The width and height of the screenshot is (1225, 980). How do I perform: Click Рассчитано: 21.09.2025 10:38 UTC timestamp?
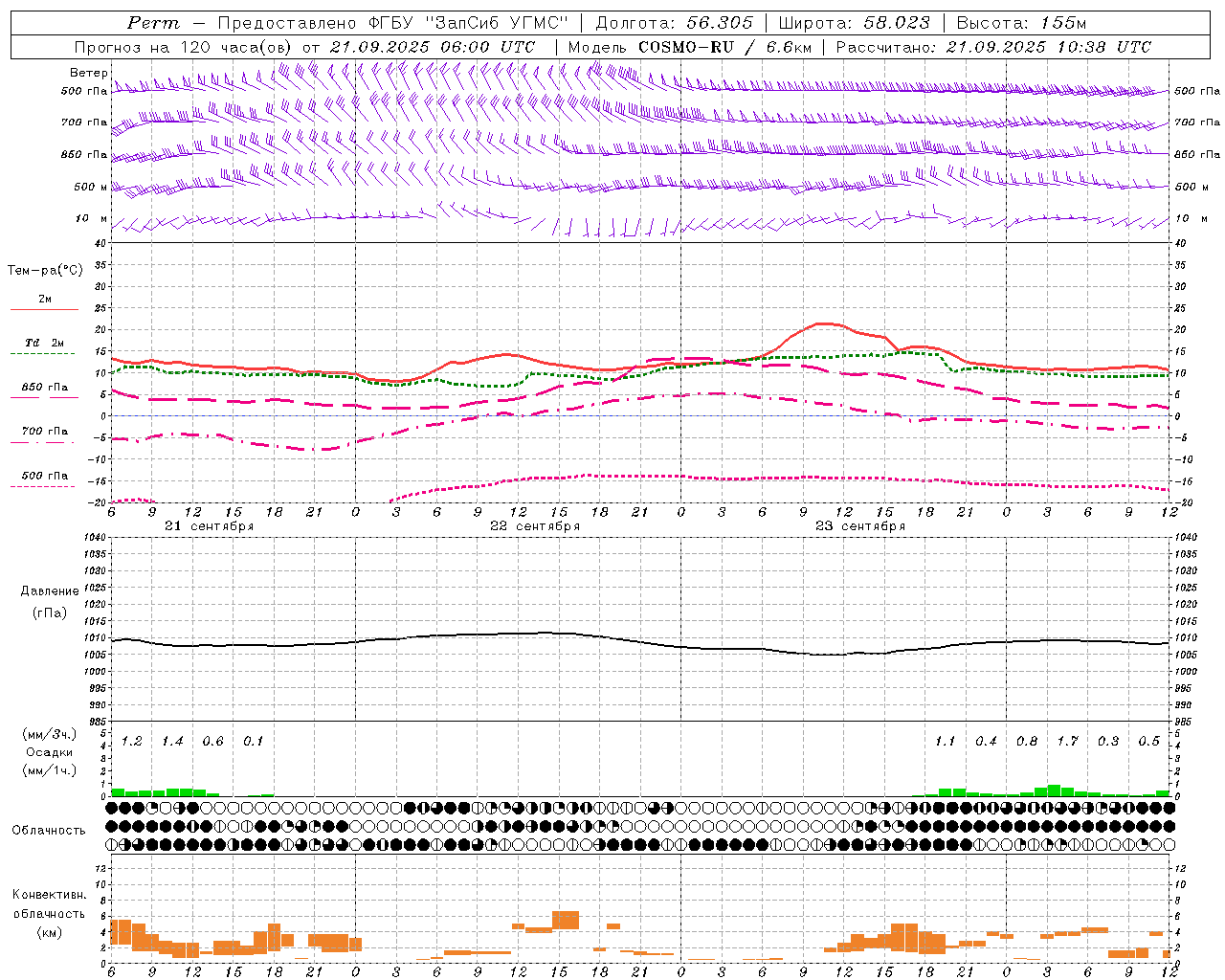[993, 47]
